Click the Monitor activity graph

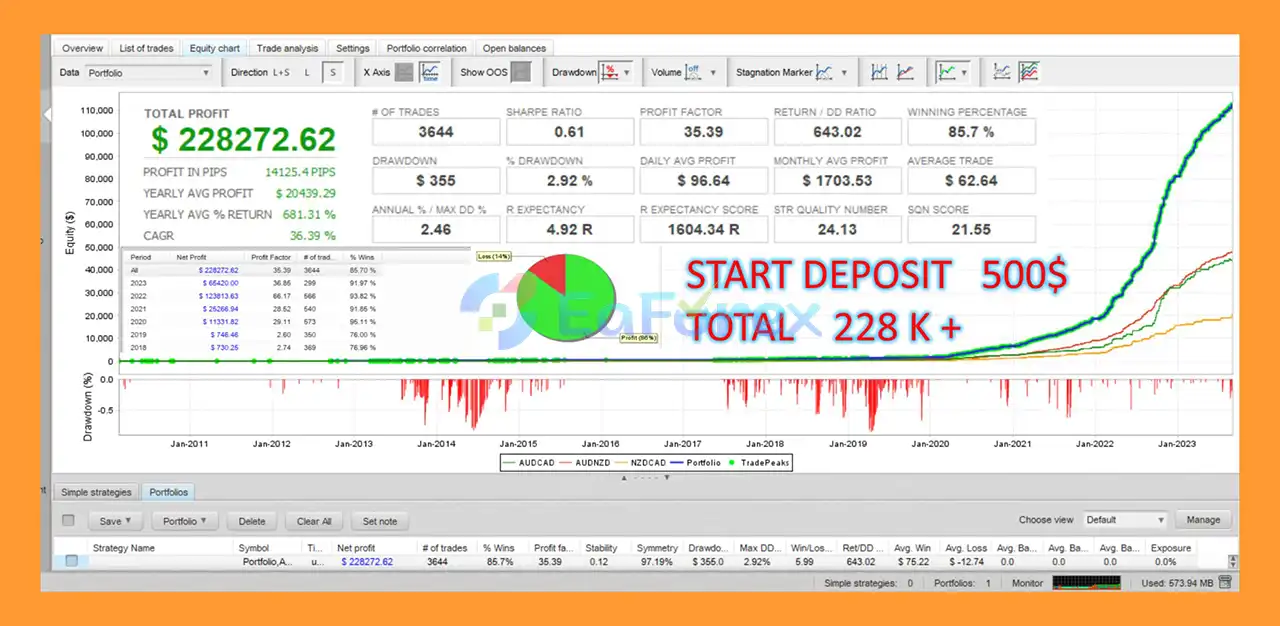click(1087, 582)
